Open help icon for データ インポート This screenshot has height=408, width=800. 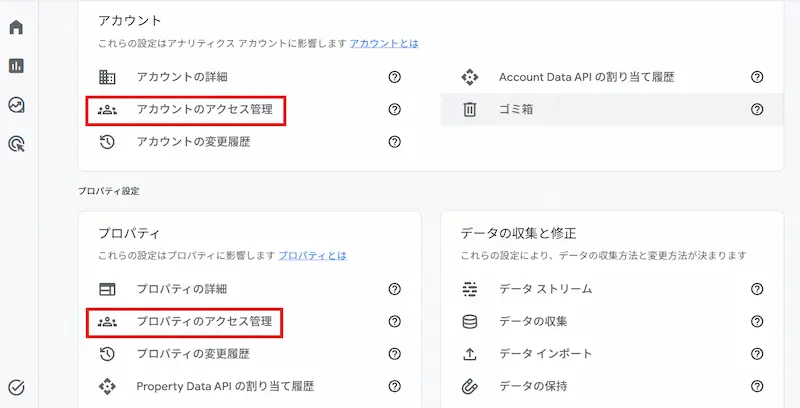757,354
